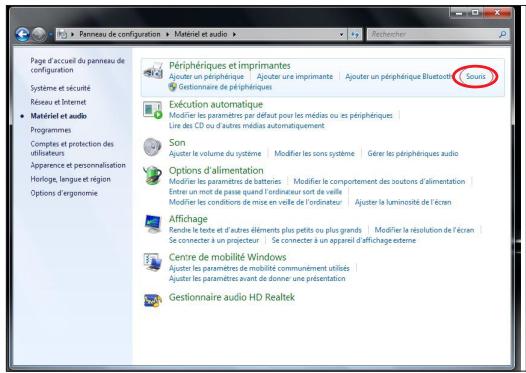Click the Son speaker icon
Viewport: 526px width, 373px height.
pos(153,147)
